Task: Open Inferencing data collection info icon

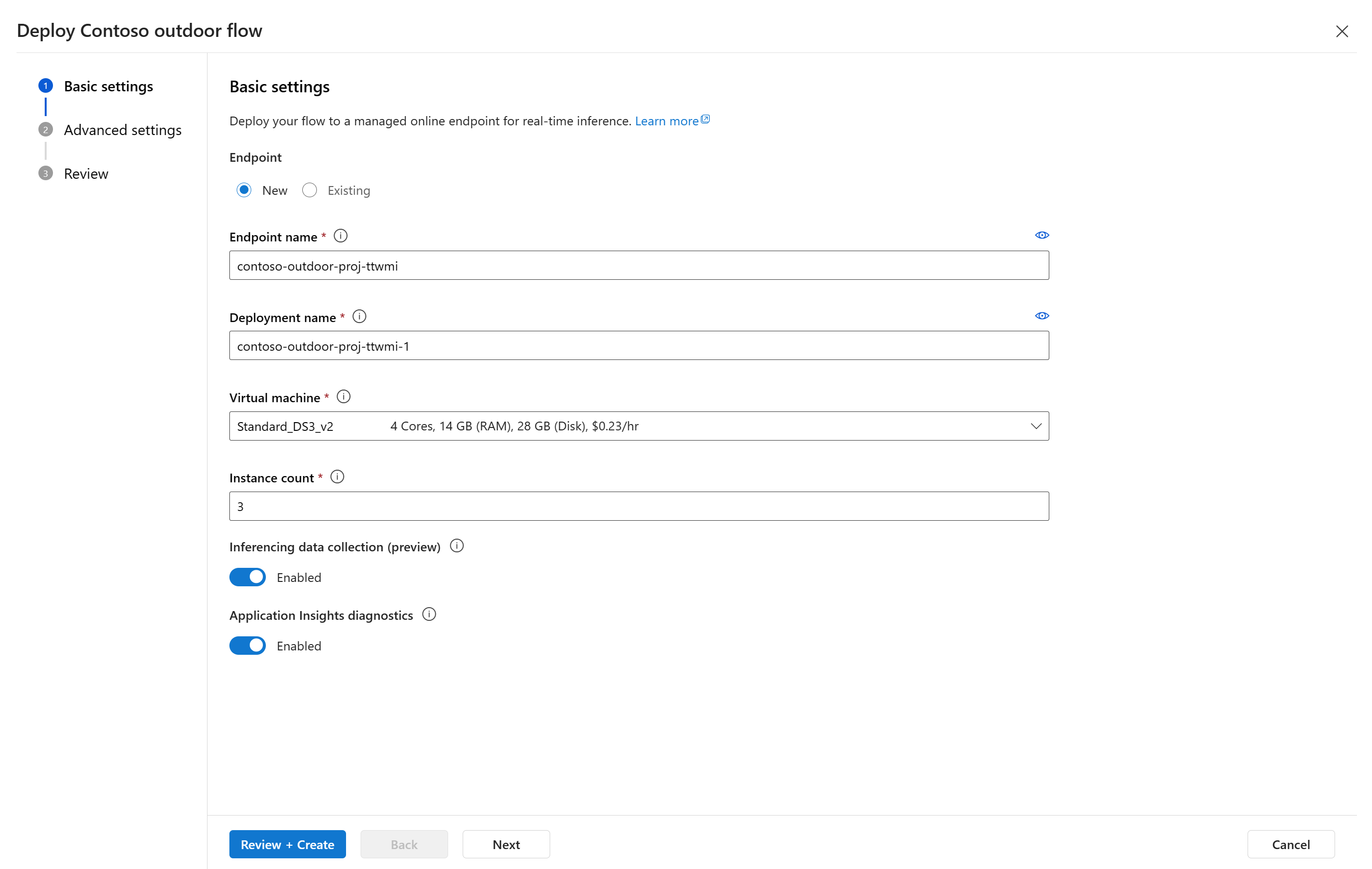Action: point(457,545)
